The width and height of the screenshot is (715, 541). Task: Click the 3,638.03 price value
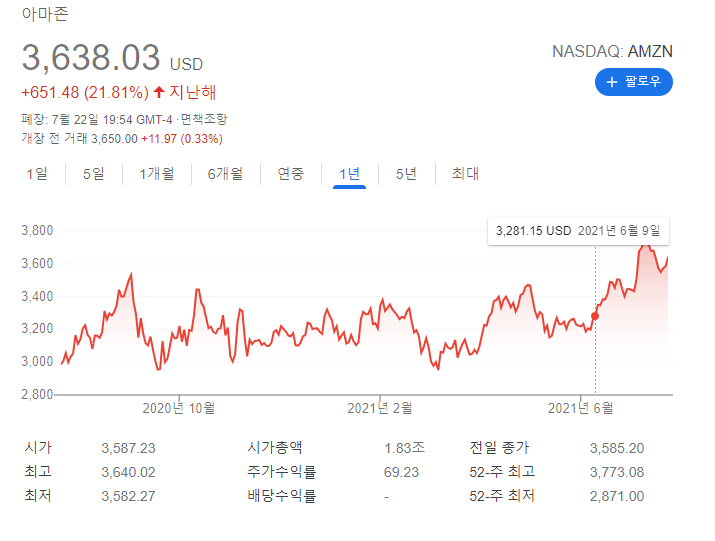[x=91, y=57]
